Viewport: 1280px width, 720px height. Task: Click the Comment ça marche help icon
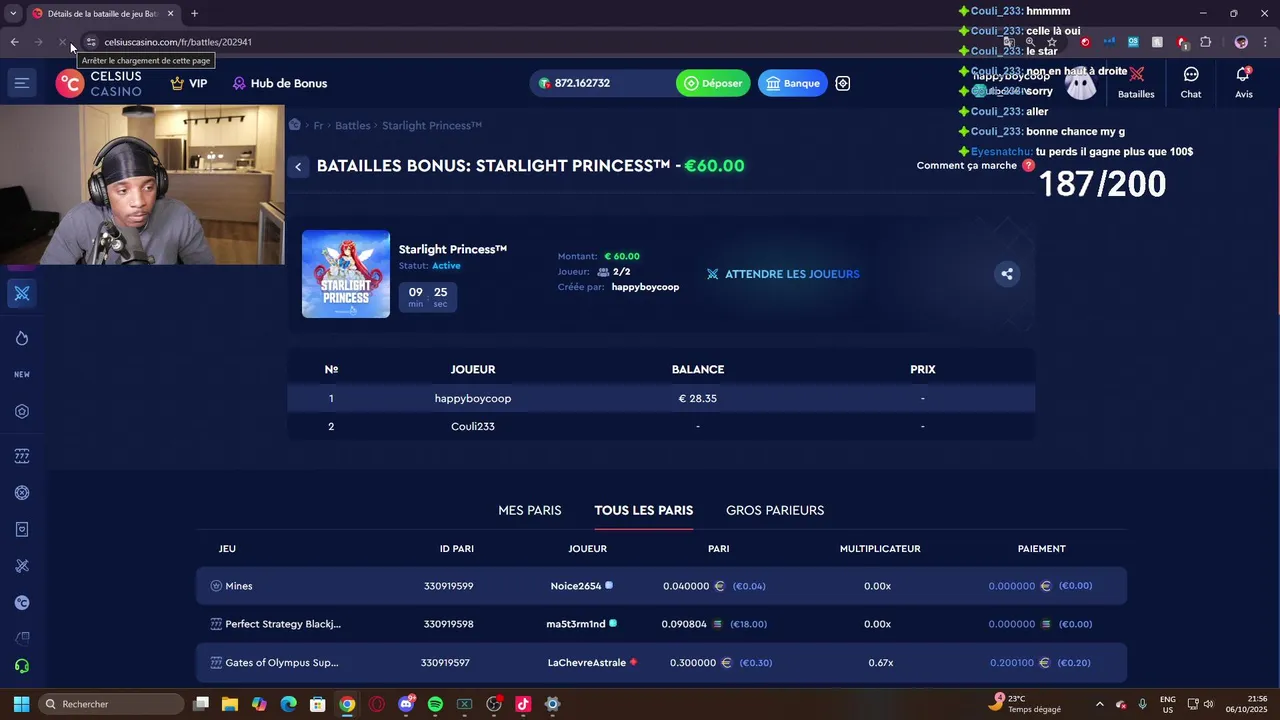click(x=1028, y=165)
